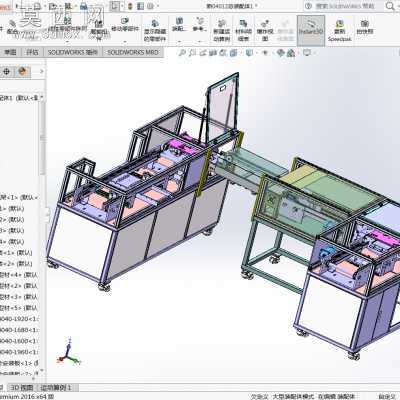Viewport: 400px width, 400px height.
Task: Click the orientation triad in viewport
Action: coord(69,352)
